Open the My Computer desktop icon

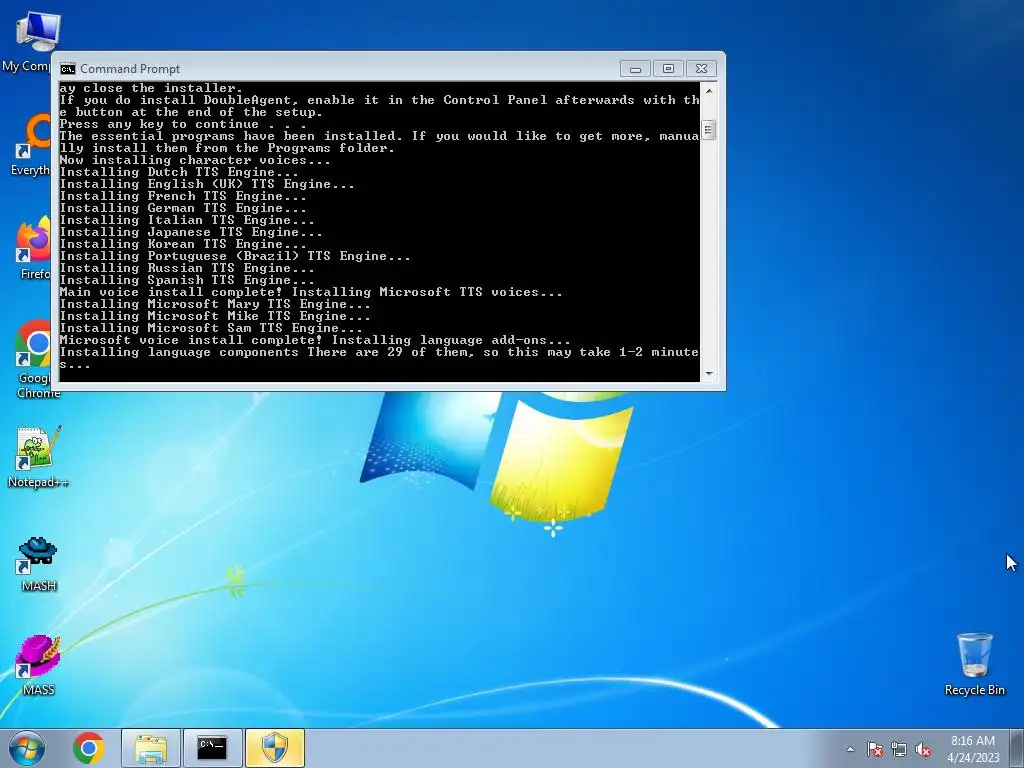[37, 40]
